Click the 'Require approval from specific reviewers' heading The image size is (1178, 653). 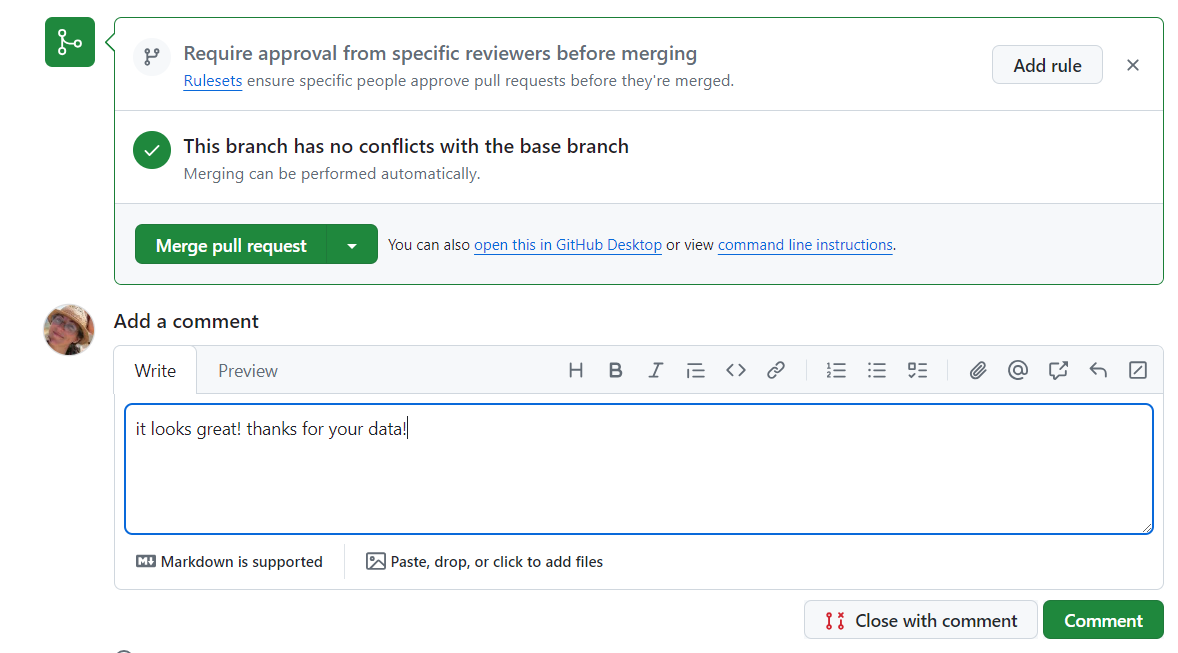(440, 53)
